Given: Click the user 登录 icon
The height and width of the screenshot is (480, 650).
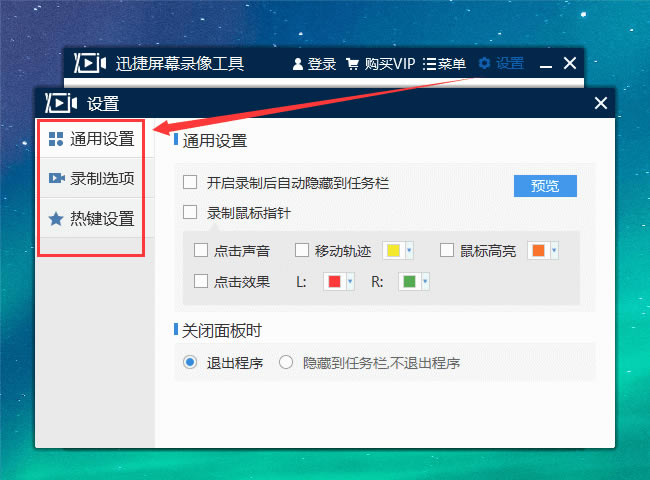Looking at the screenshot, I should (297, 64).
